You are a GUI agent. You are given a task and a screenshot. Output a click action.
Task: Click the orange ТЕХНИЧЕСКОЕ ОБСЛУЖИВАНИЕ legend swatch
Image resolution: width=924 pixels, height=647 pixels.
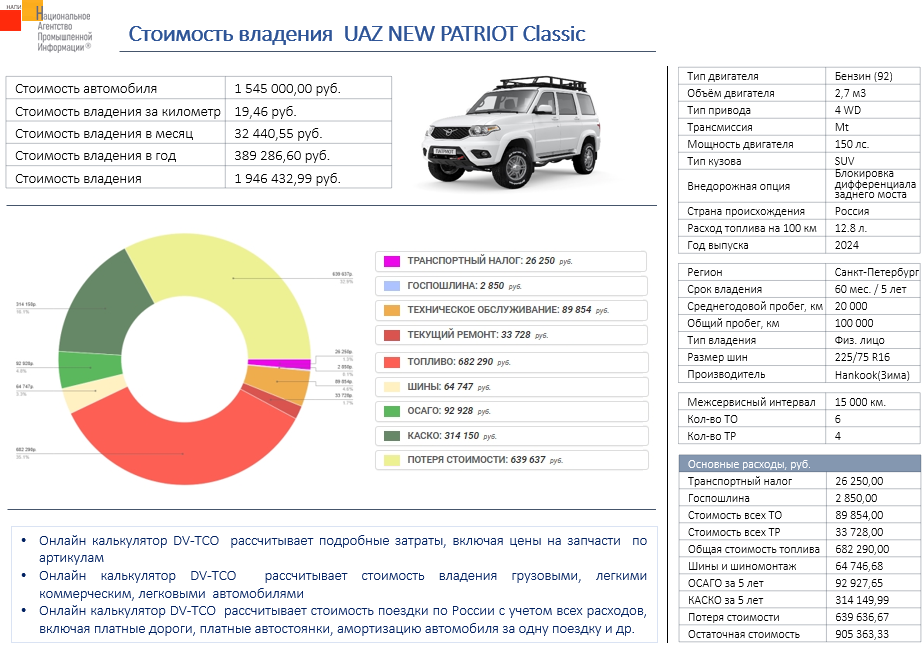coord(391,311)
